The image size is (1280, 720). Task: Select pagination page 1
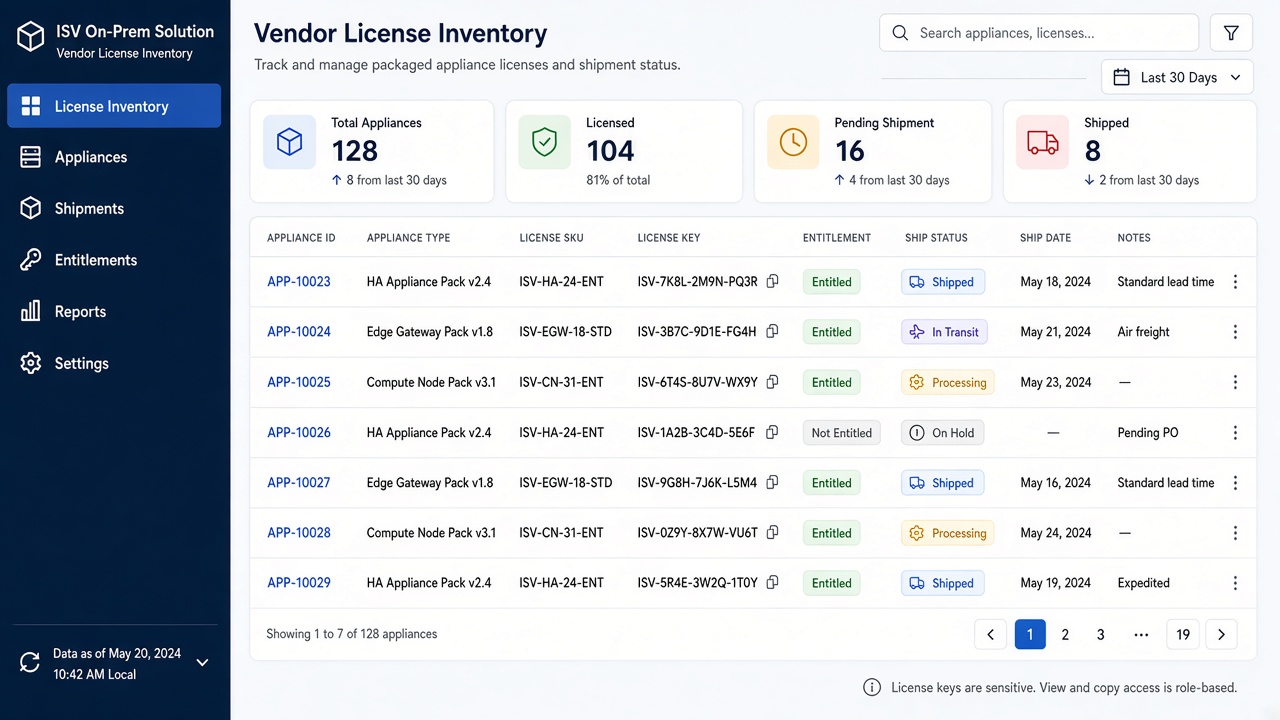pos(1030,634)
